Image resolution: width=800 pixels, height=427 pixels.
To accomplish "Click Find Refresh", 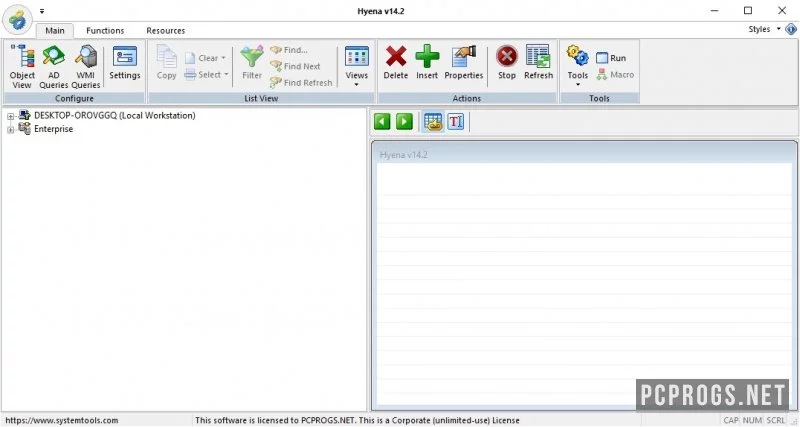I will coord(301,83).
